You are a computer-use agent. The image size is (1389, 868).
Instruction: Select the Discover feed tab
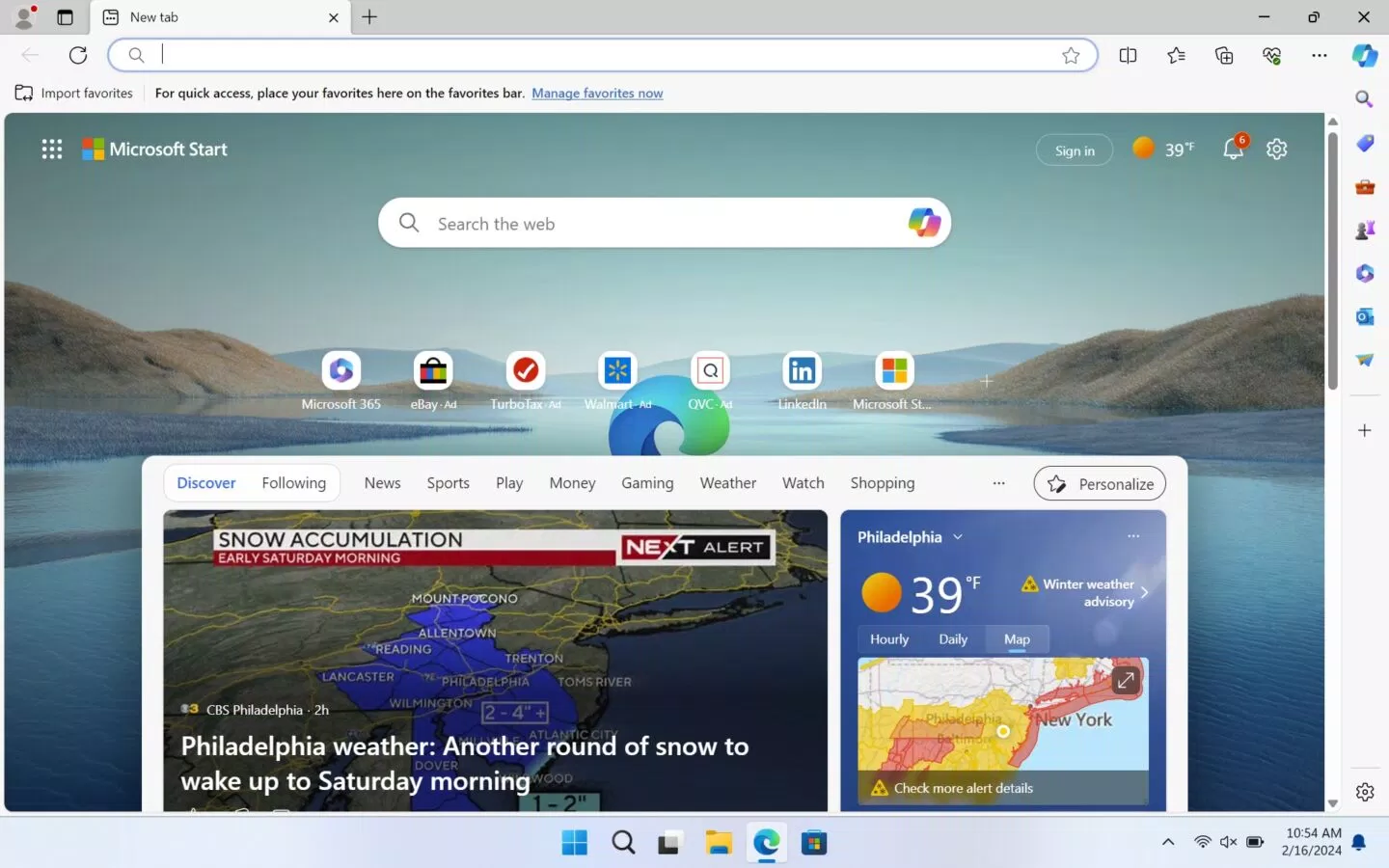(x=206, y=483)
